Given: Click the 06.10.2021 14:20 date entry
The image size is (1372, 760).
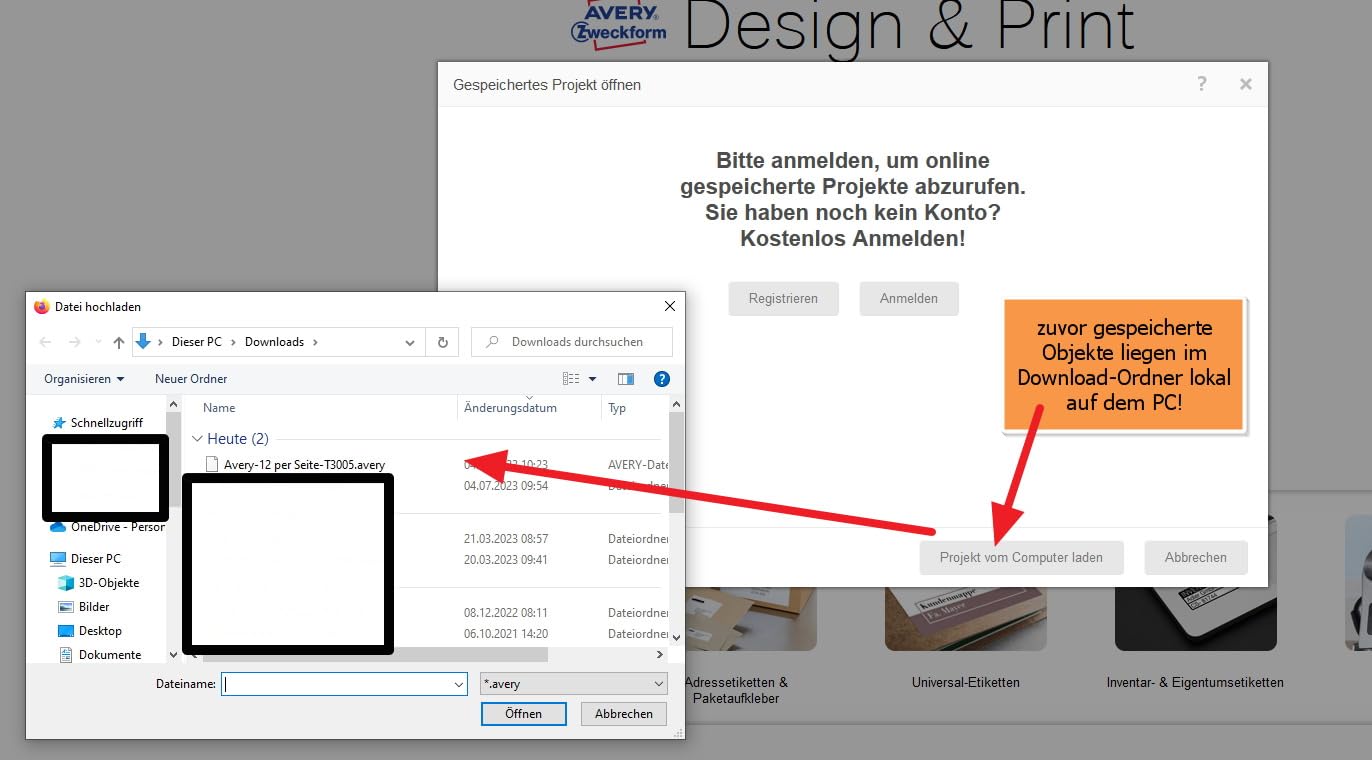Looking at the screenshot, I should point(506,634).
